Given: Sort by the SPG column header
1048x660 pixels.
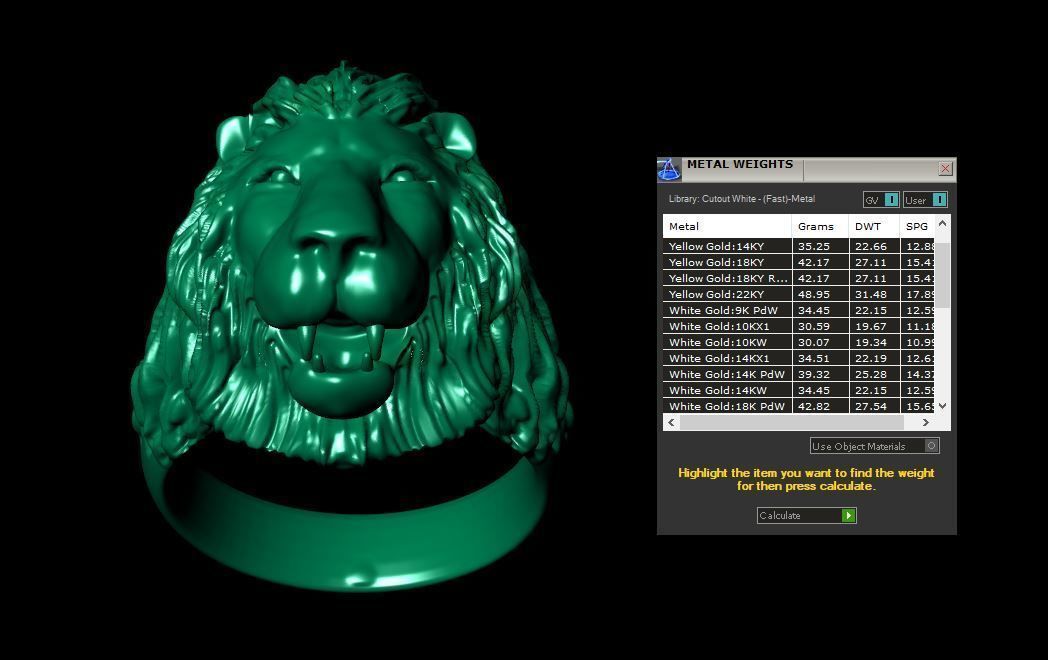Looking at the screenshot, I should 917,226.
